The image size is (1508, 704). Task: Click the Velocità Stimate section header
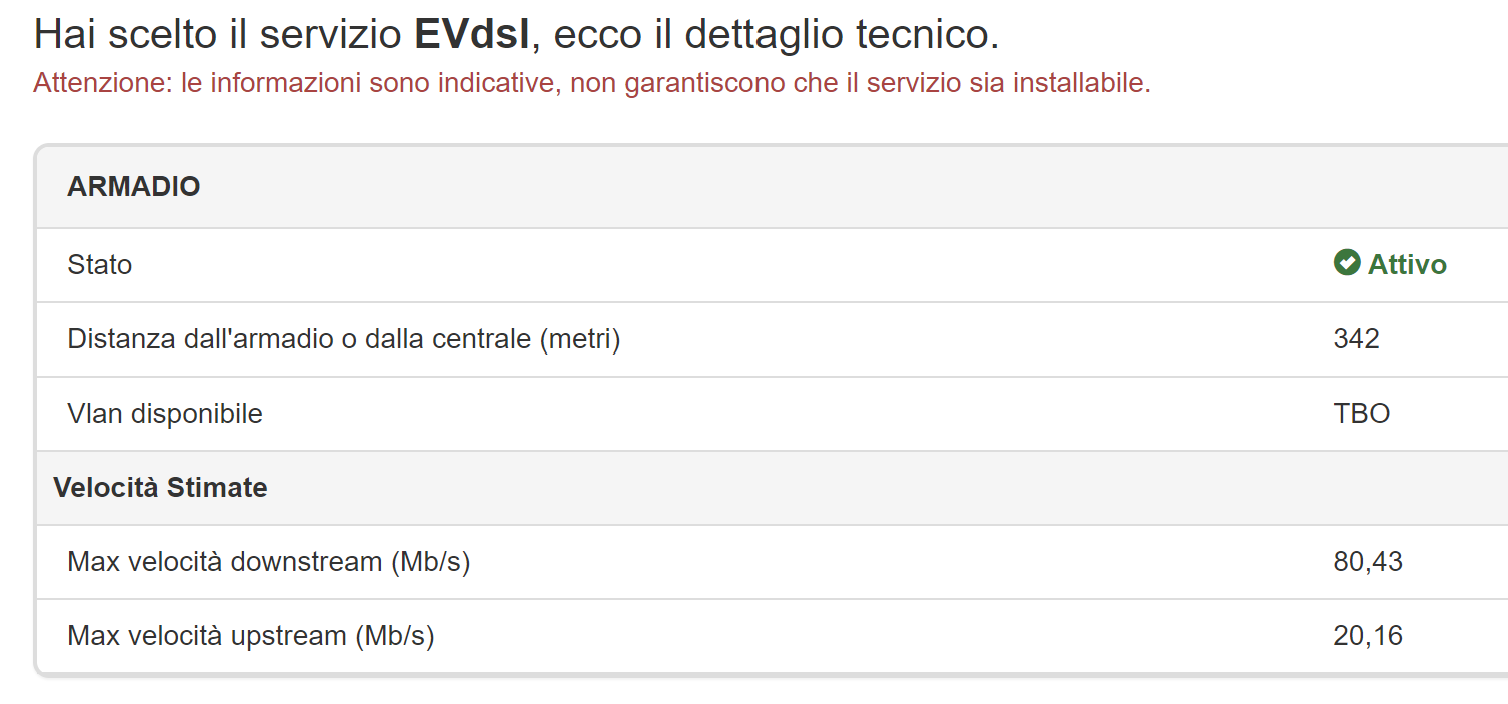160,488
